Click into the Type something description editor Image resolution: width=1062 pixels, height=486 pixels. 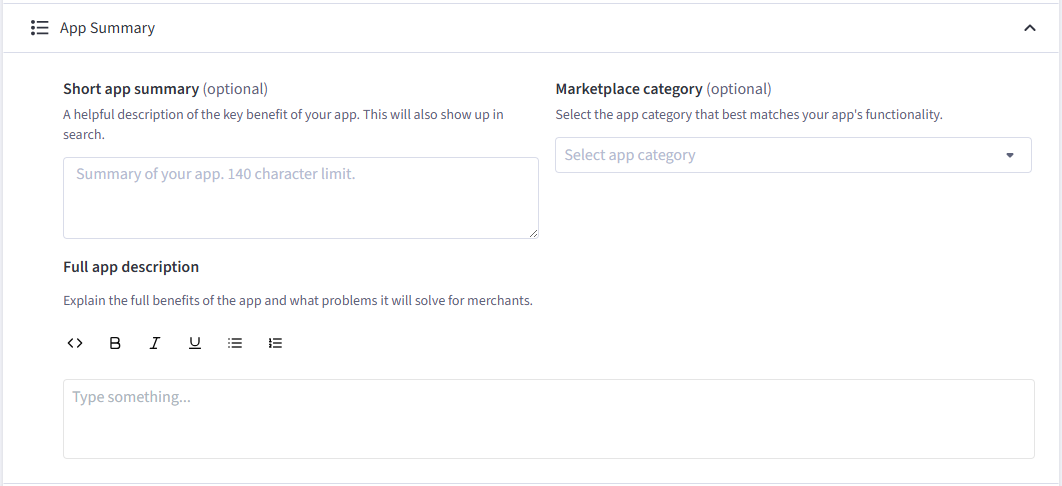[x=549, y=419]
